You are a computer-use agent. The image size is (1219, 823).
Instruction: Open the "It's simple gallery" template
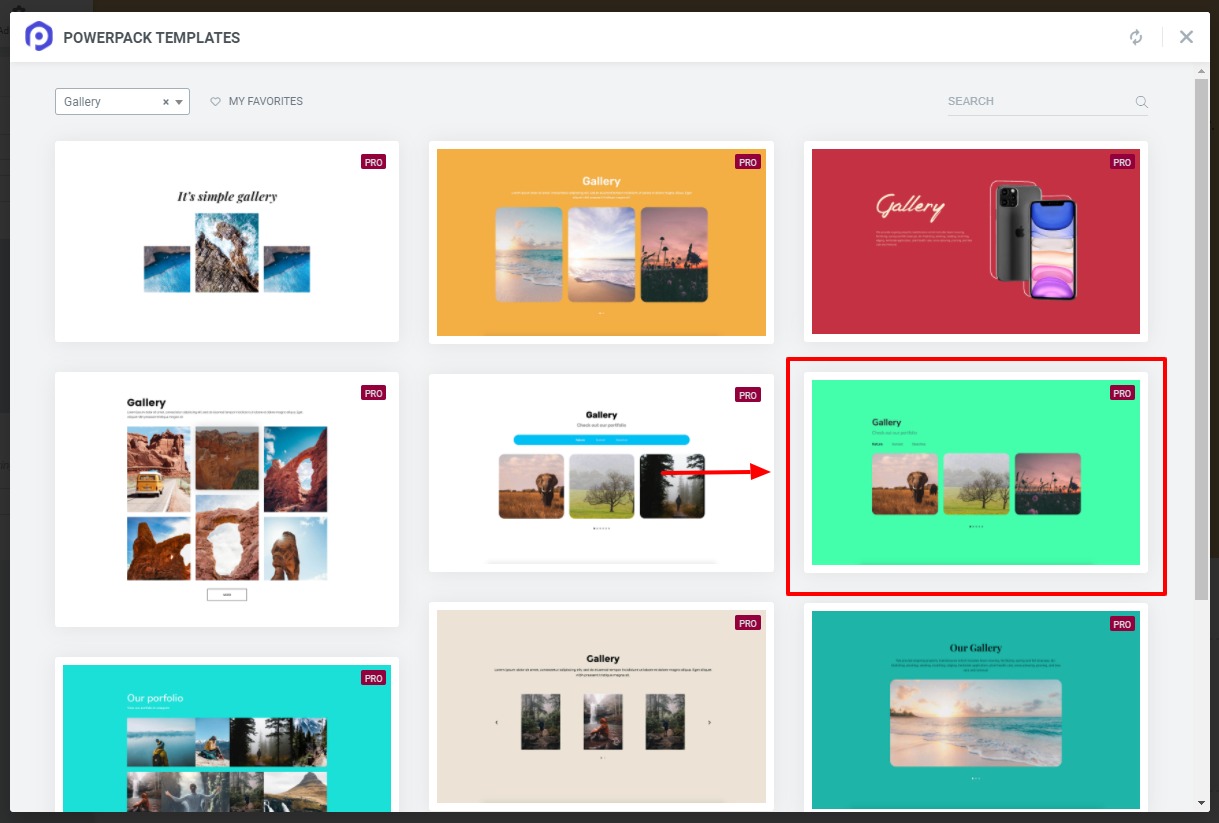(226, 241)
